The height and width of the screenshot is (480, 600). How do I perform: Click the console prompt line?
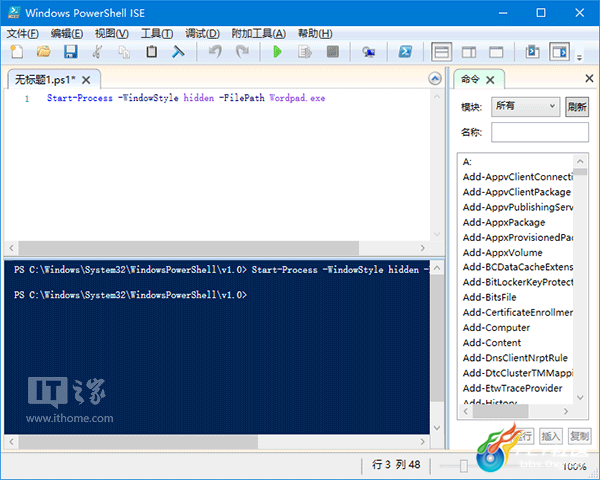pyautogui.click(x=130, y=295)
